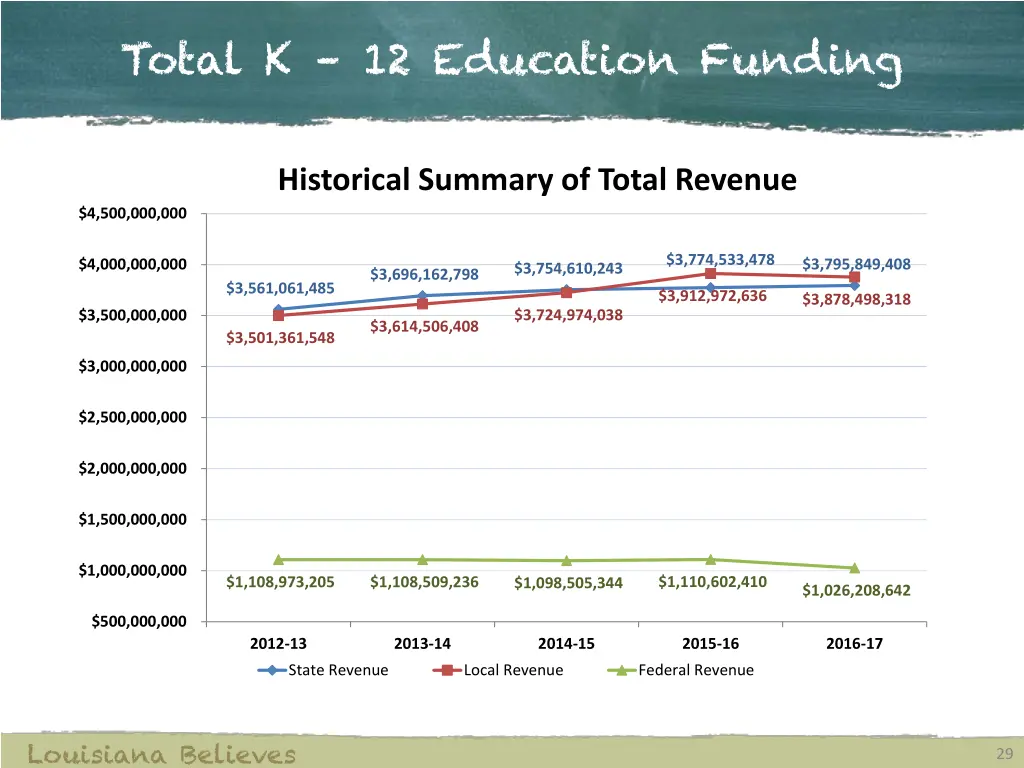Click the 2014-15 axis label
The image size is (1024, 768).
pos(566,643)
